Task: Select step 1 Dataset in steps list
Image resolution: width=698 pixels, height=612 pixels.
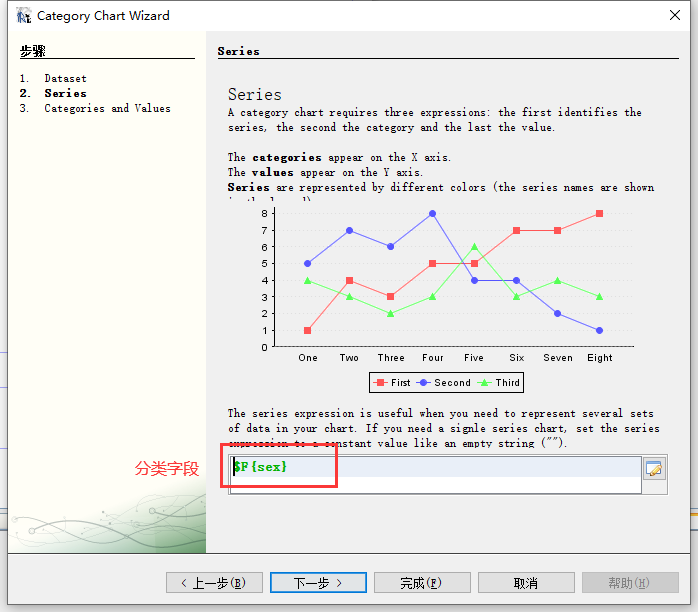Action: coord(65,78)
